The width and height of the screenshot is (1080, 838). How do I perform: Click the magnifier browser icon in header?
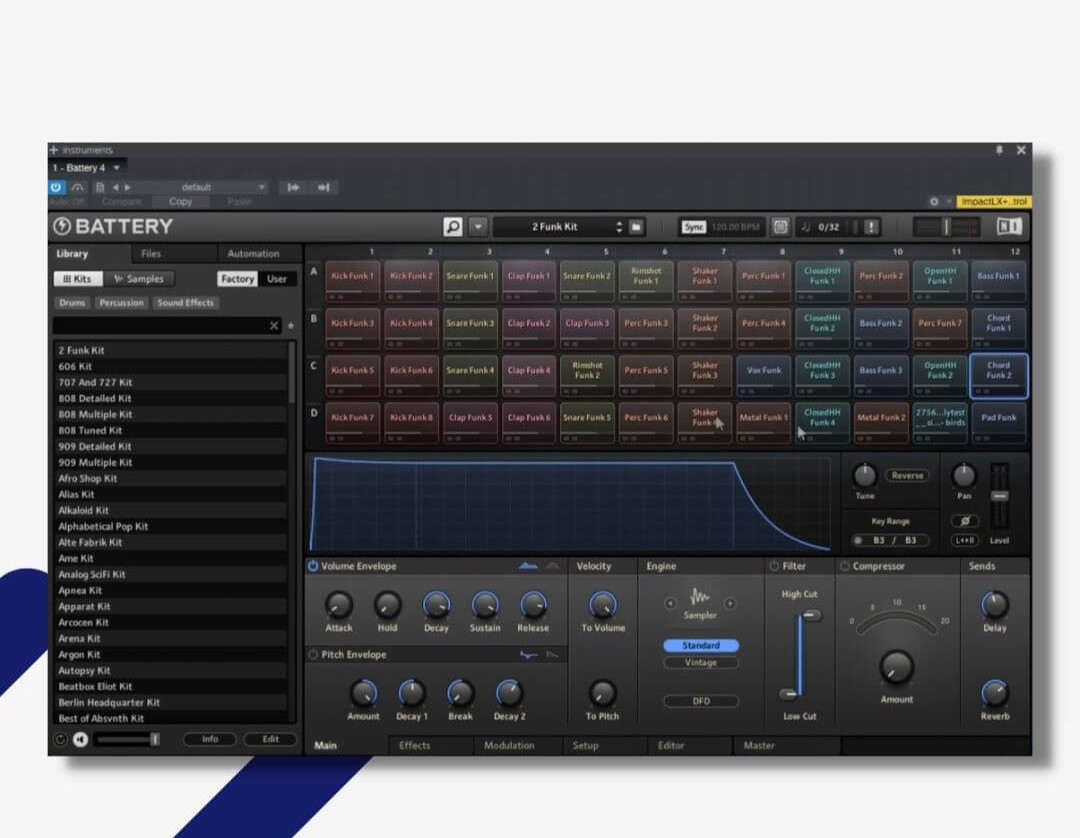tap(453, 227)
